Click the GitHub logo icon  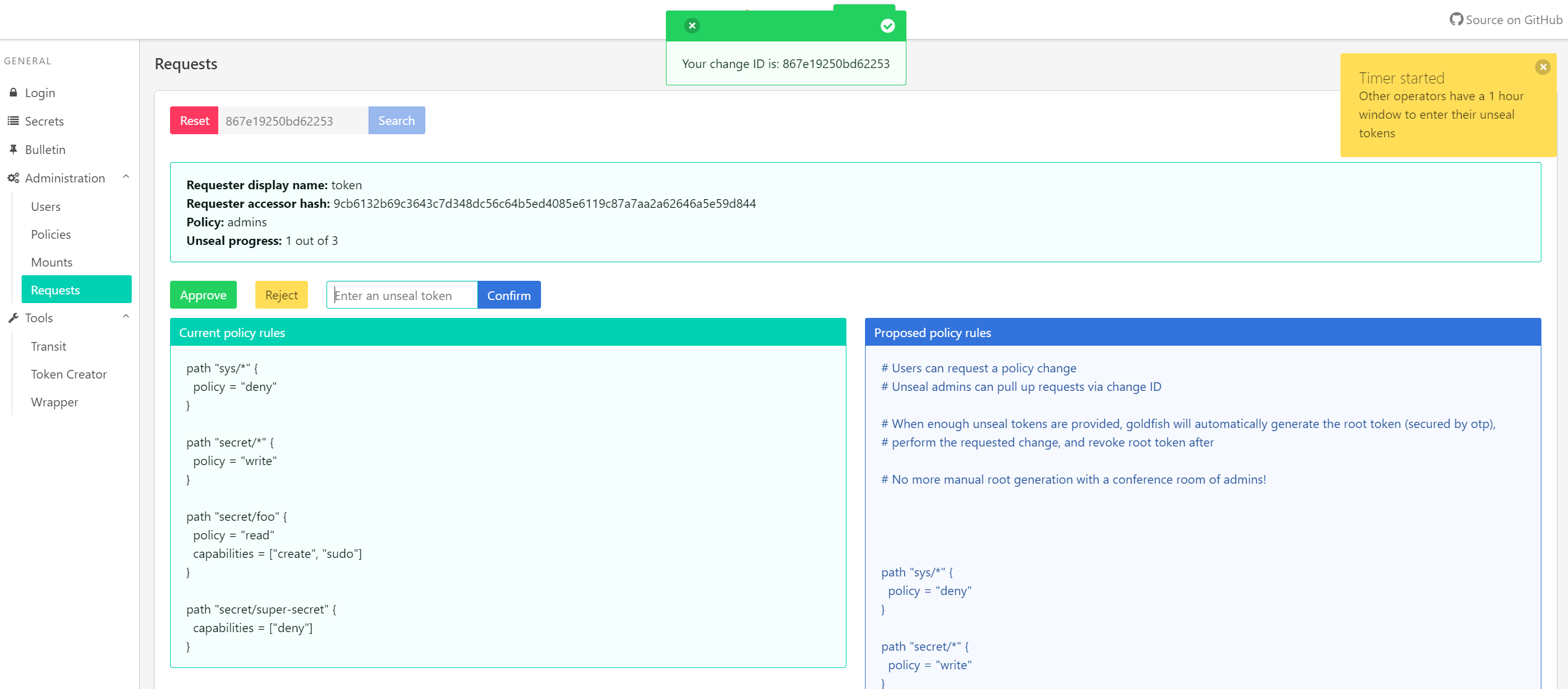tap(1456, 20)
